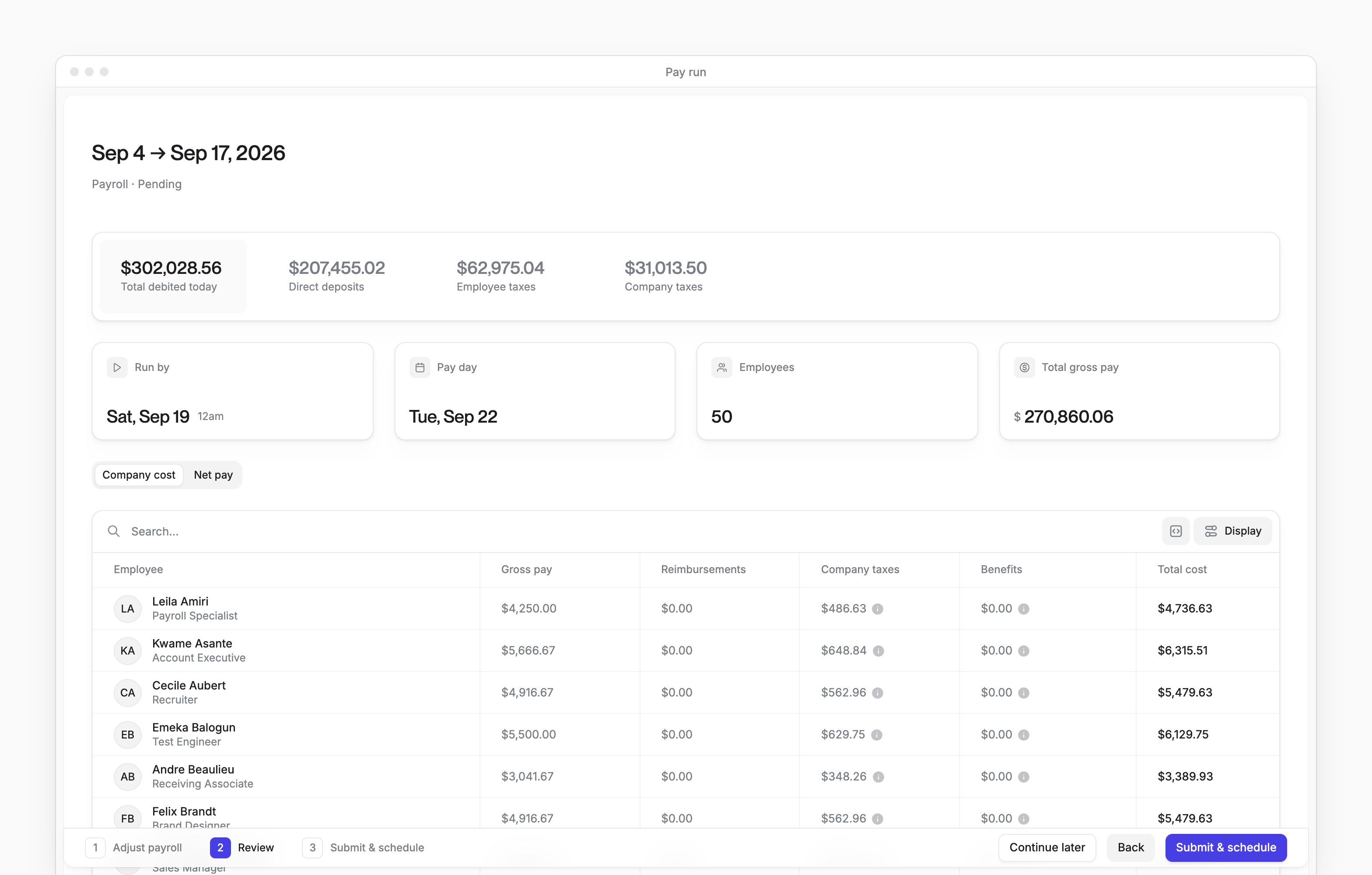Open info icon next to Kwame Asante's $648.84 taxes
The height and width of the screenshot is (875, 1372).
[878, 651]
